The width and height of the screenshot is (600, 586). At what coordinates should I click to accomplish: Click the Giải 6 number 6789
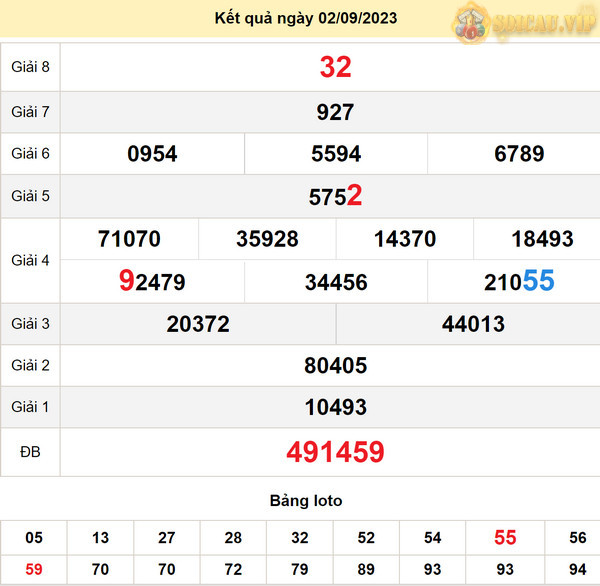[x=519, y=154]
